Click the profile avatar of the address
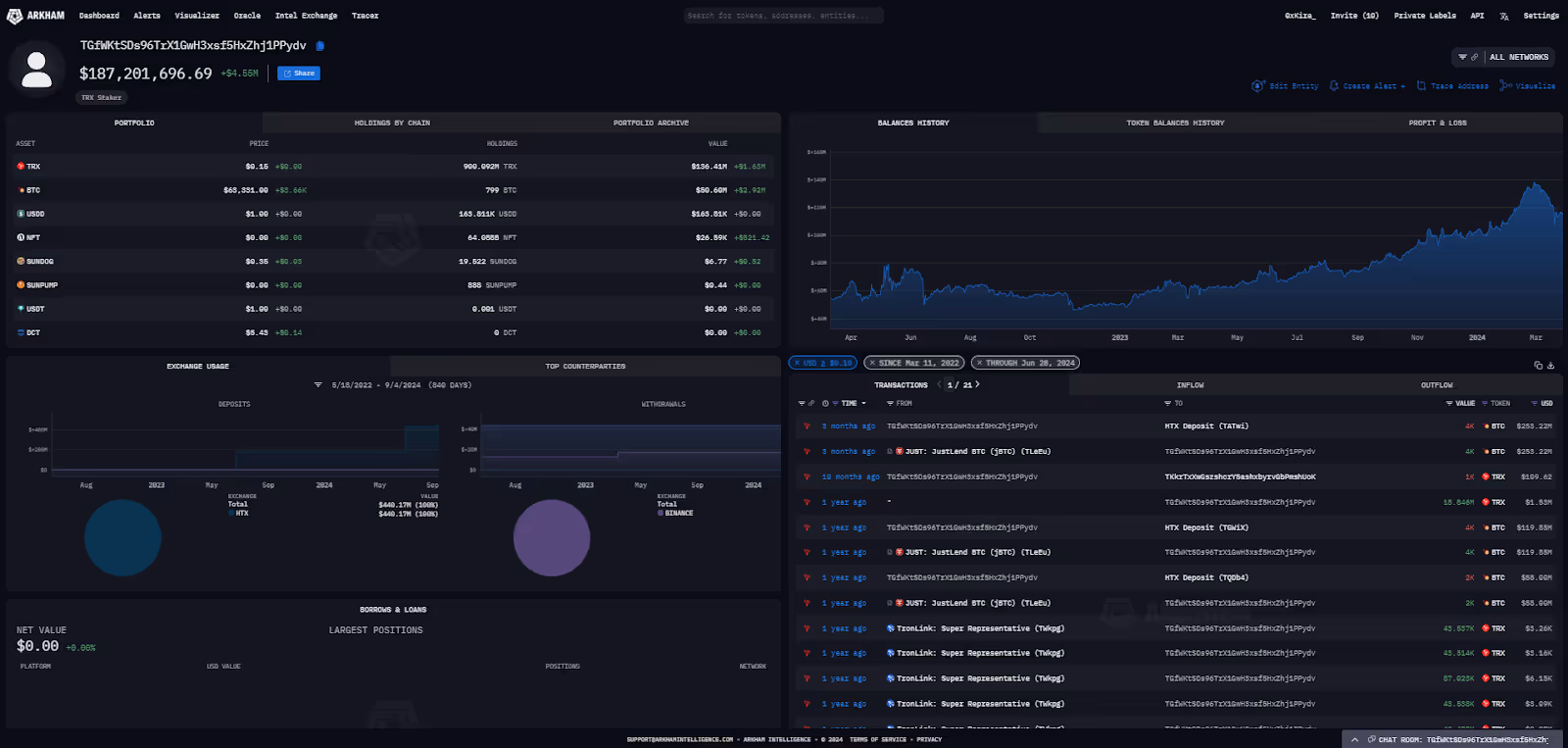 37,70
